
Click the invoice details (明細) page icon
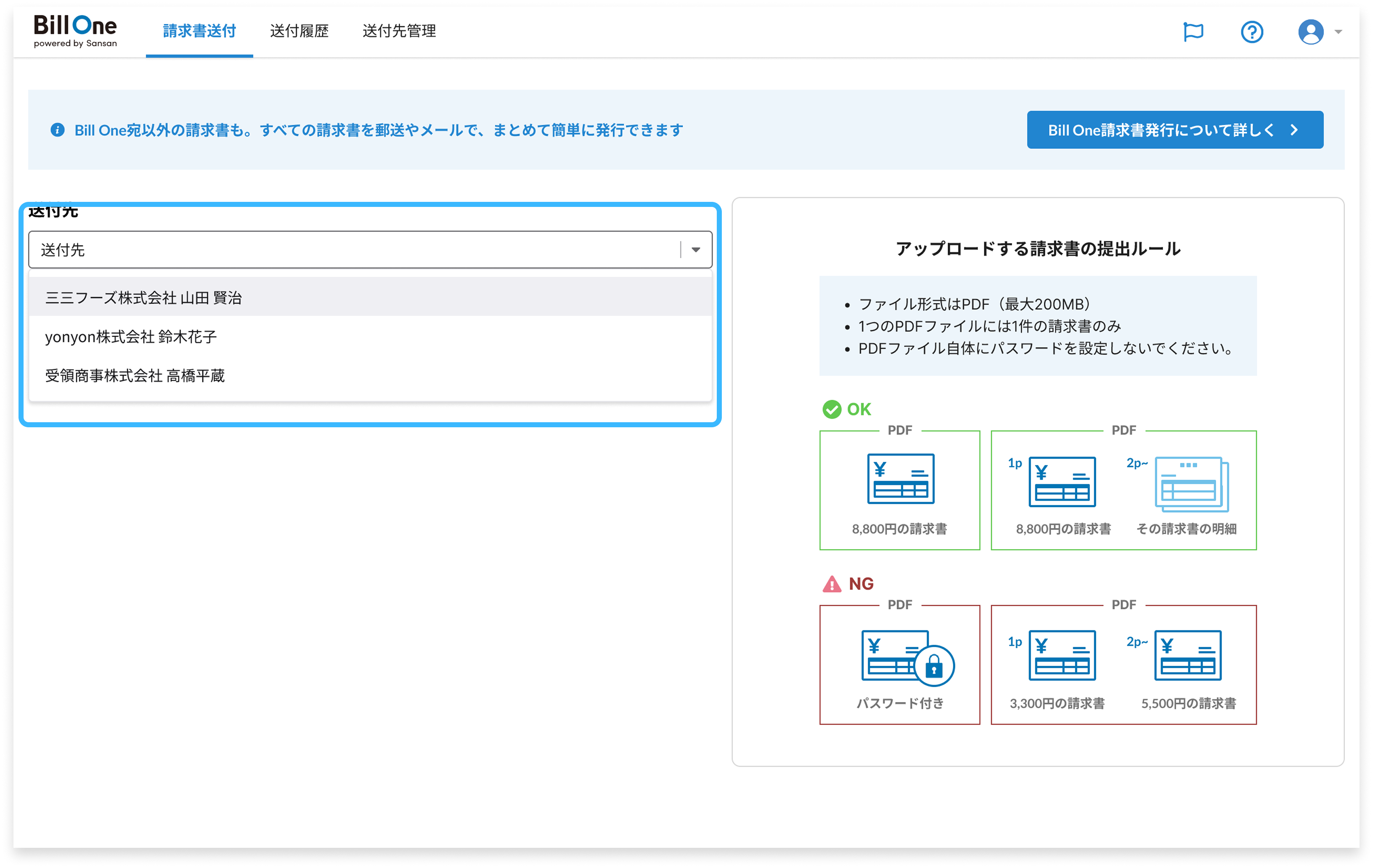coord(1191,484)
